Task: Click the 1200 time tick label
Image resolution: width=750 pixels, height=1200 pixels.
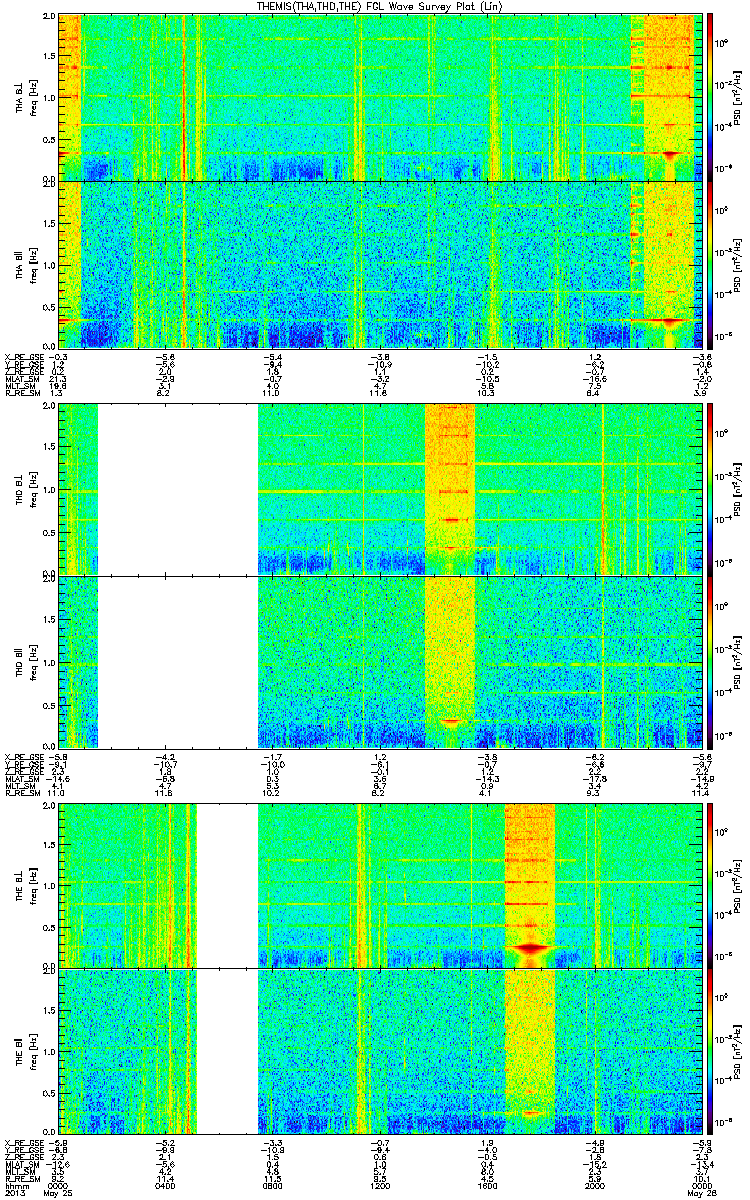Action: (x=379, y=1186)
